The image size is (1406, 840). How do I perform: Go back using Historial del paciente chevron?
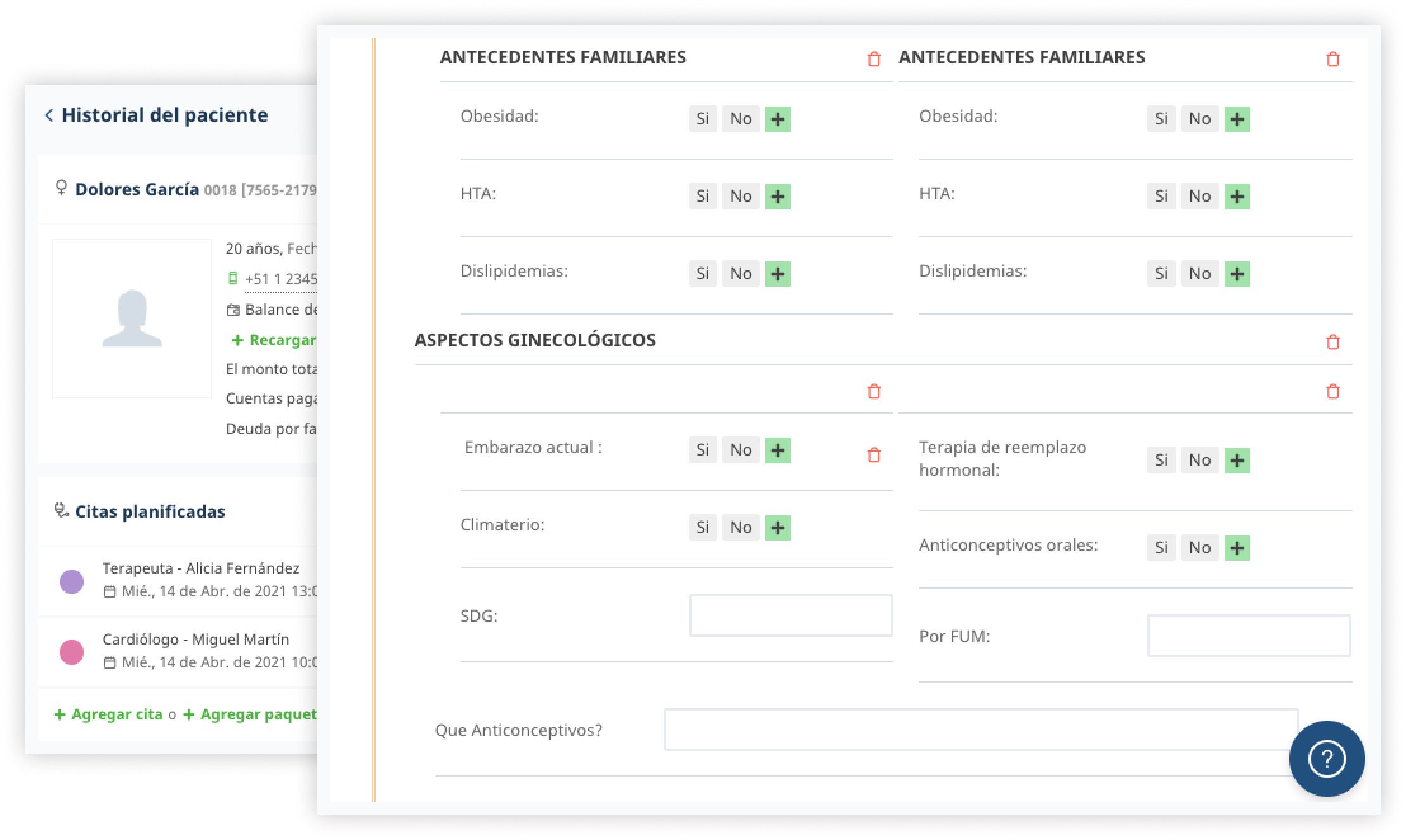click(x=49, y=115)
